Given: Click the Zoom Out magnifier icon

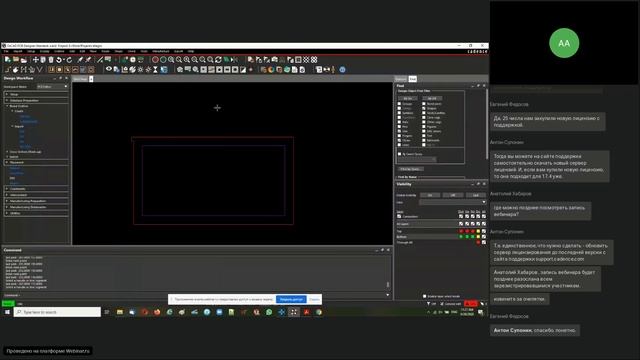Looking at the screenshot, I should pyautogui.click(x=195, y=60).
